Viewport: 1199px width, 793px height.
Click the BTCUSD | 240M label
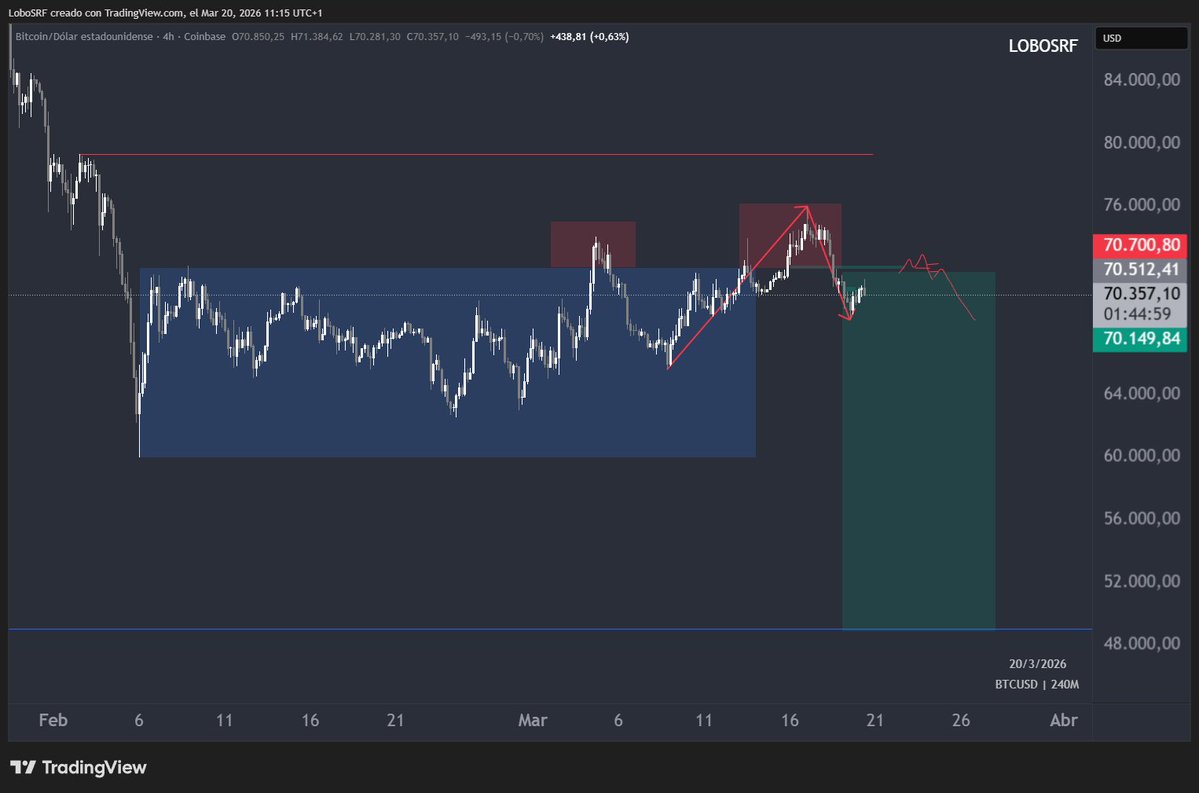click(x=1037, y=684)
